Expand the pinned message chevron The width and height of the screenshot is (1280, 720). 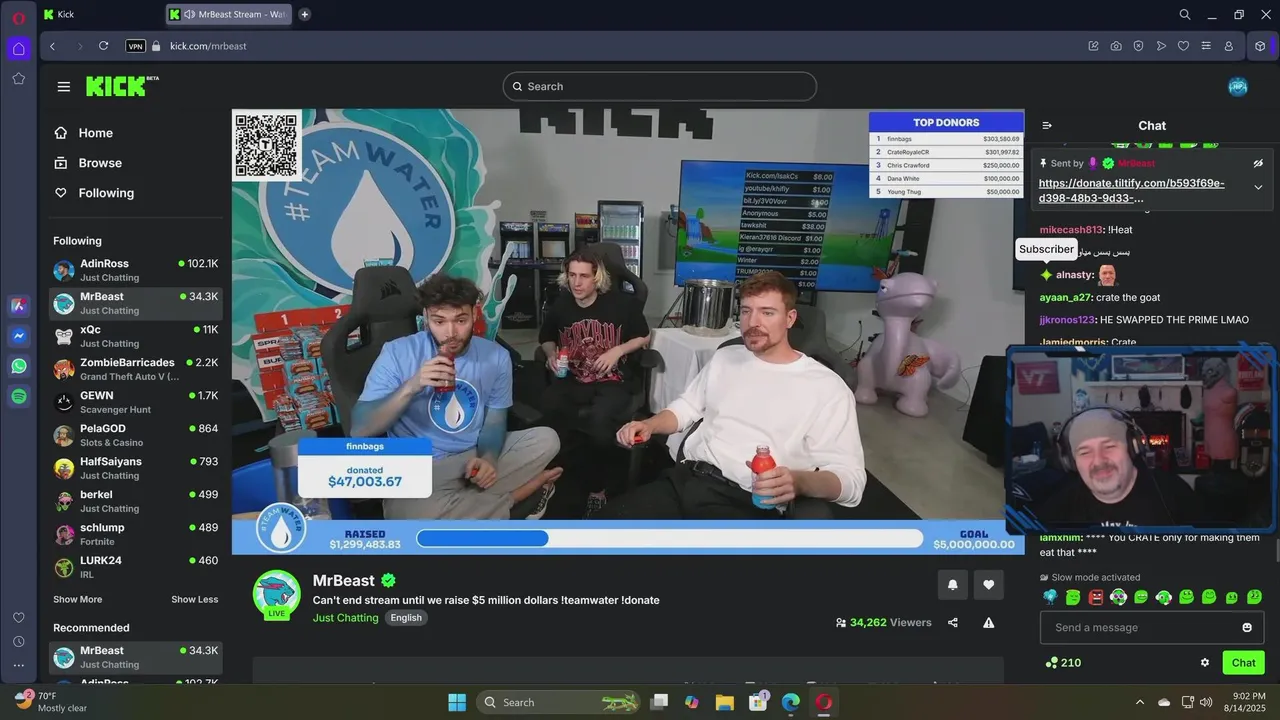1258,187
